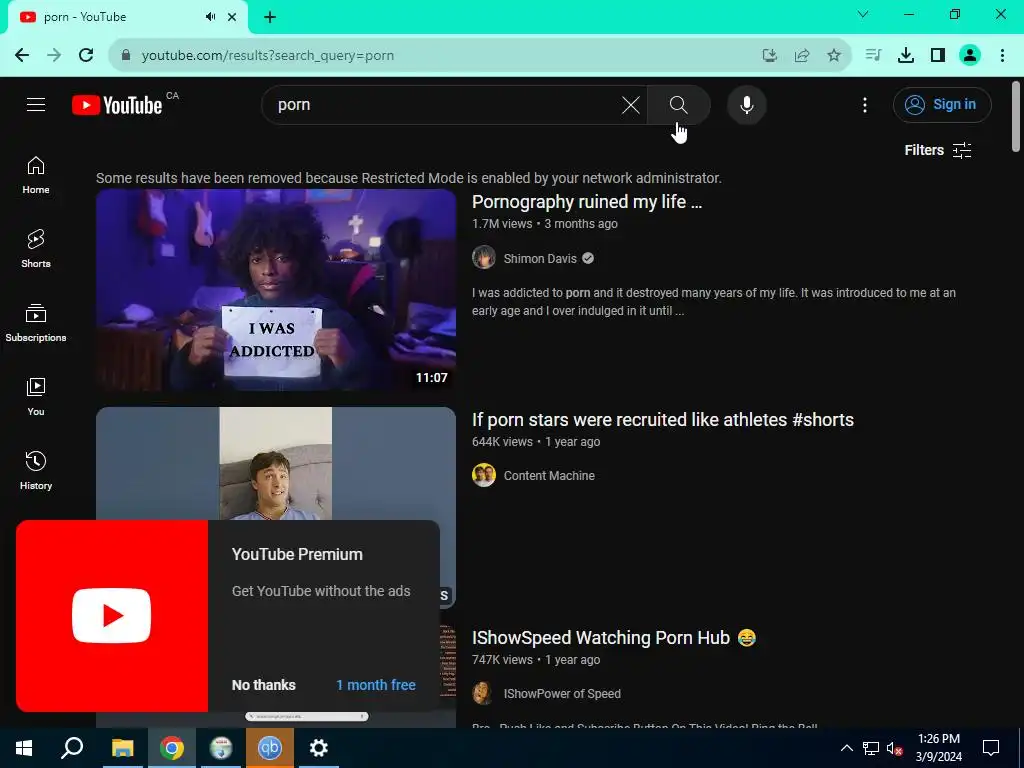Open Windows Settings gear in taskbar
The height and width of the screenshot is (768, 1024).
point(319,748)
